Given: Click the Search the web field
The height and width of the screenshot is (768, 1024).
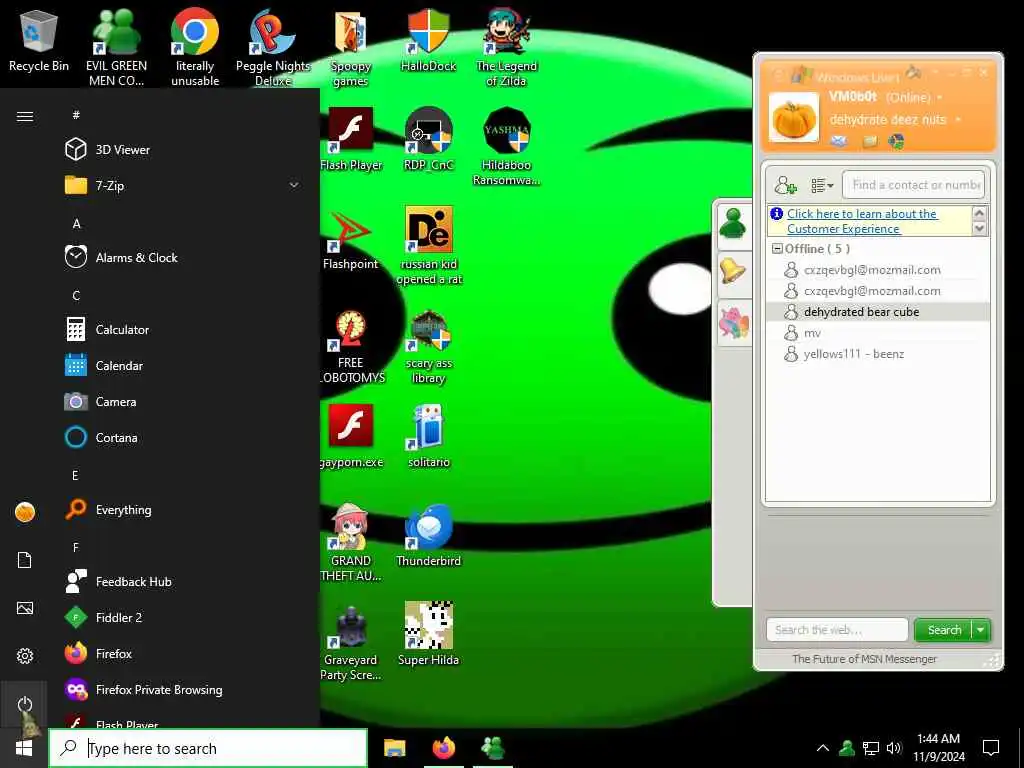Looking at the screenshot, I should coord(837,630).
